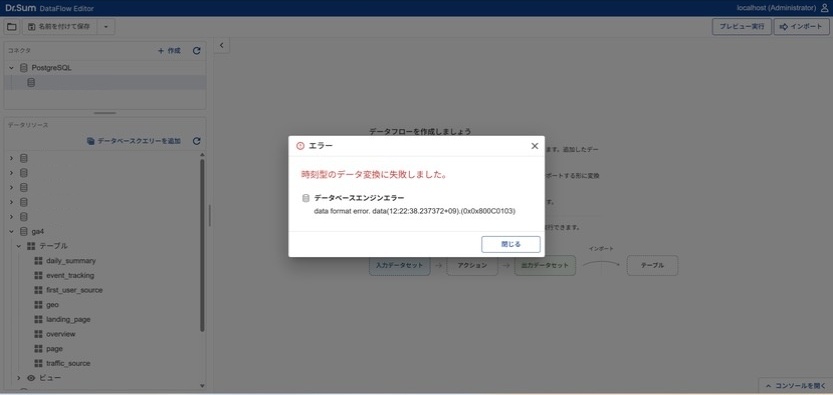
Task: Click the 出力データセット flow box
Action: (545, 265)
